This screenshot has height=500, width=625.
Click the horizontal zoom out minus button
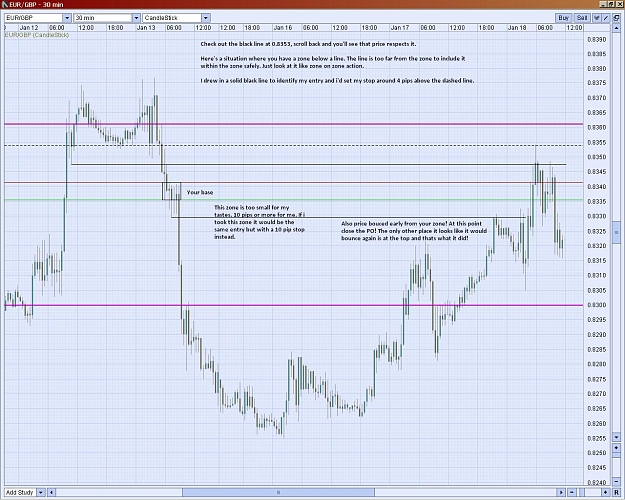[x=572, y=492]
